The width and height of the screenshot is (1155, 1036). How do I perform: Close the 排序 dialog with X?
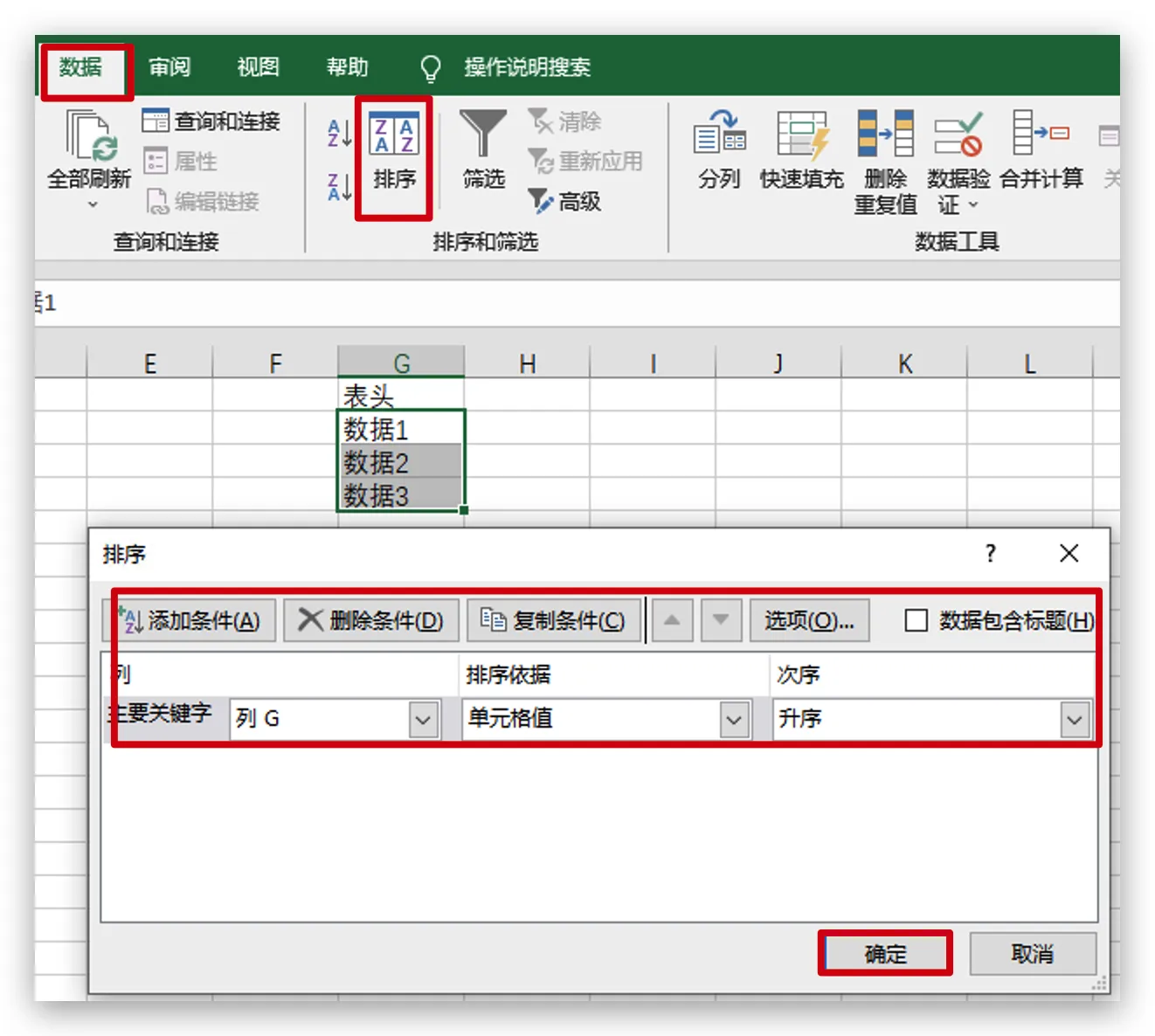[1069, 553]
